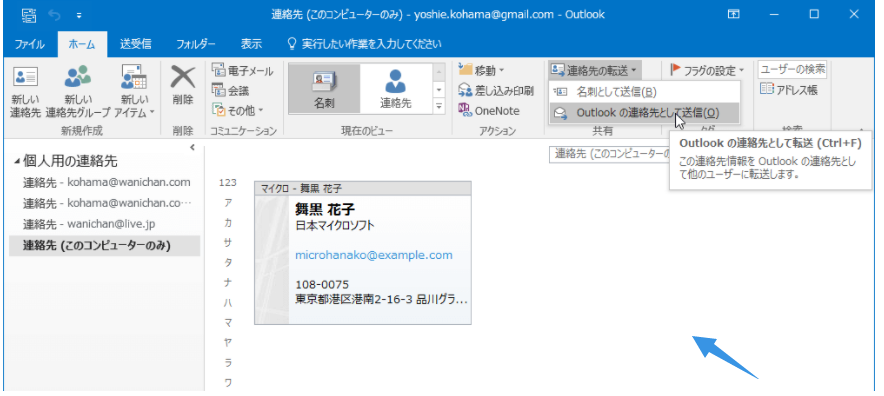884x396 pixels.
Task: Open the 表示 tab
Action: pyautogui.click(x=251, y=44)
